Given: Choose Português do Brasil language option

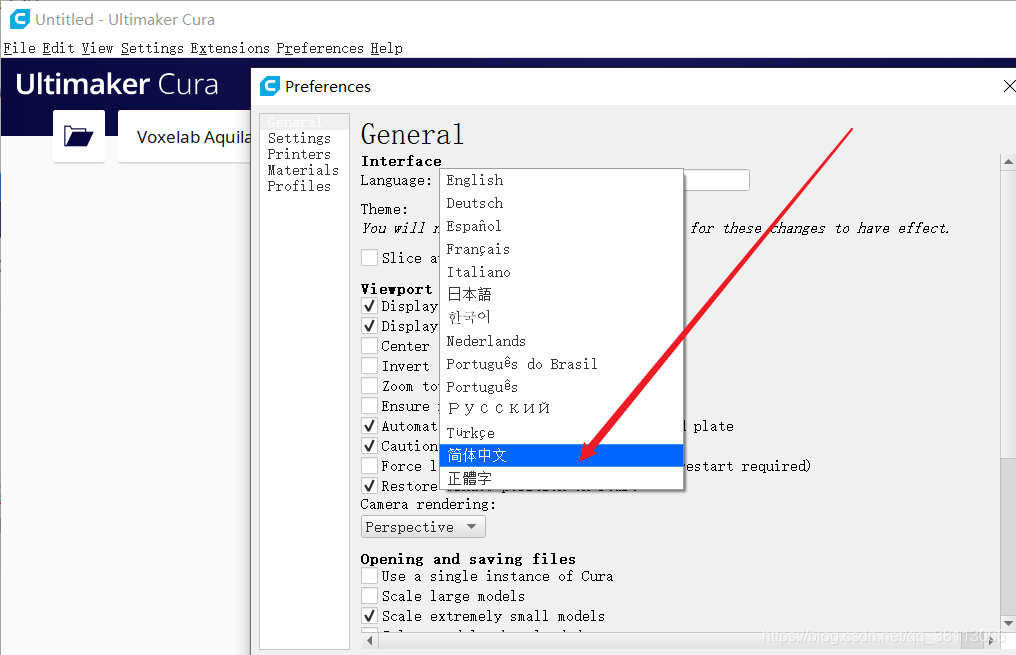Looking at the screenshot, I should [561, 364].
